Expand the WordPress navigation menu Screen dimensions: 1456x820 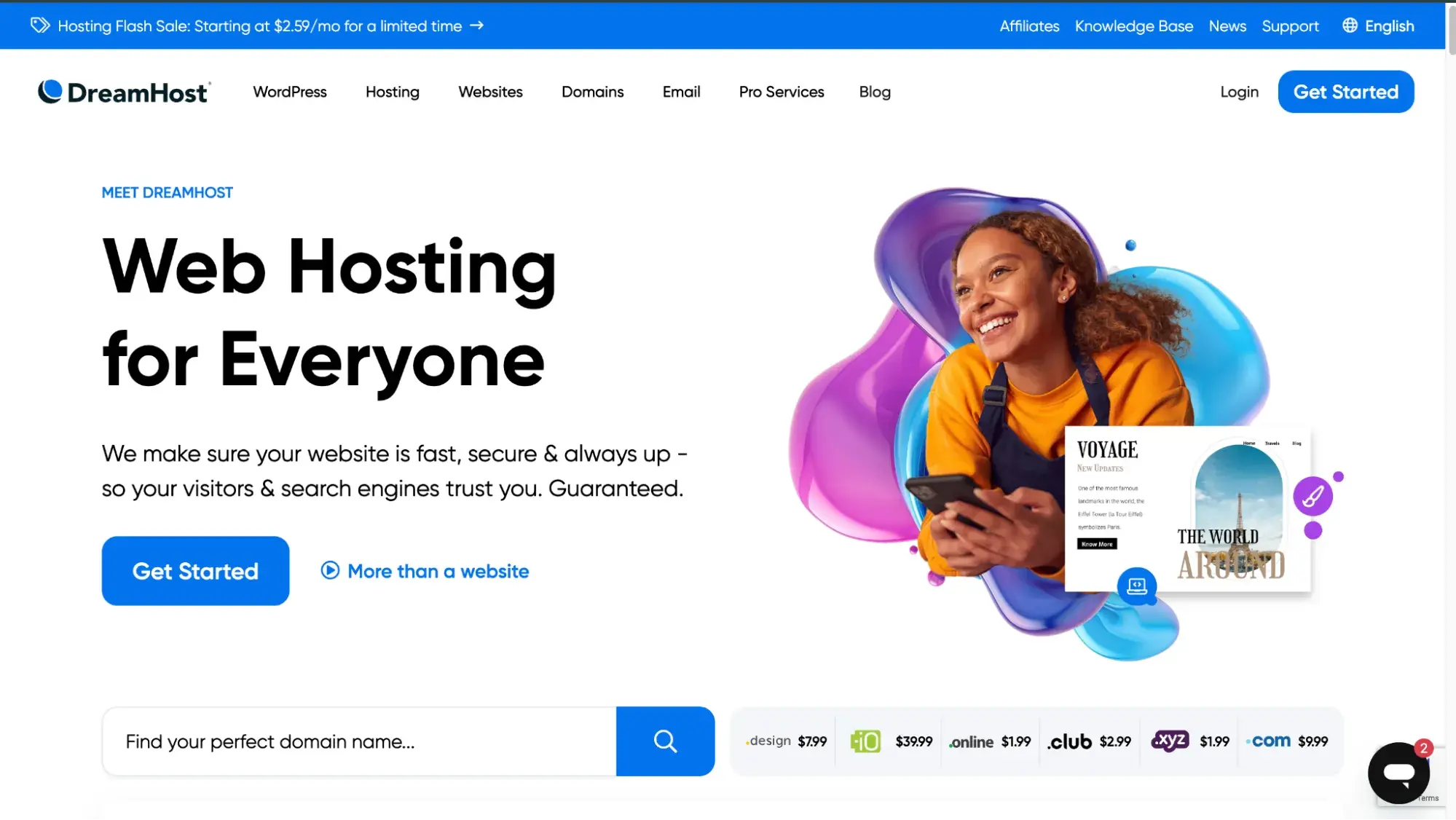(290, 92)
